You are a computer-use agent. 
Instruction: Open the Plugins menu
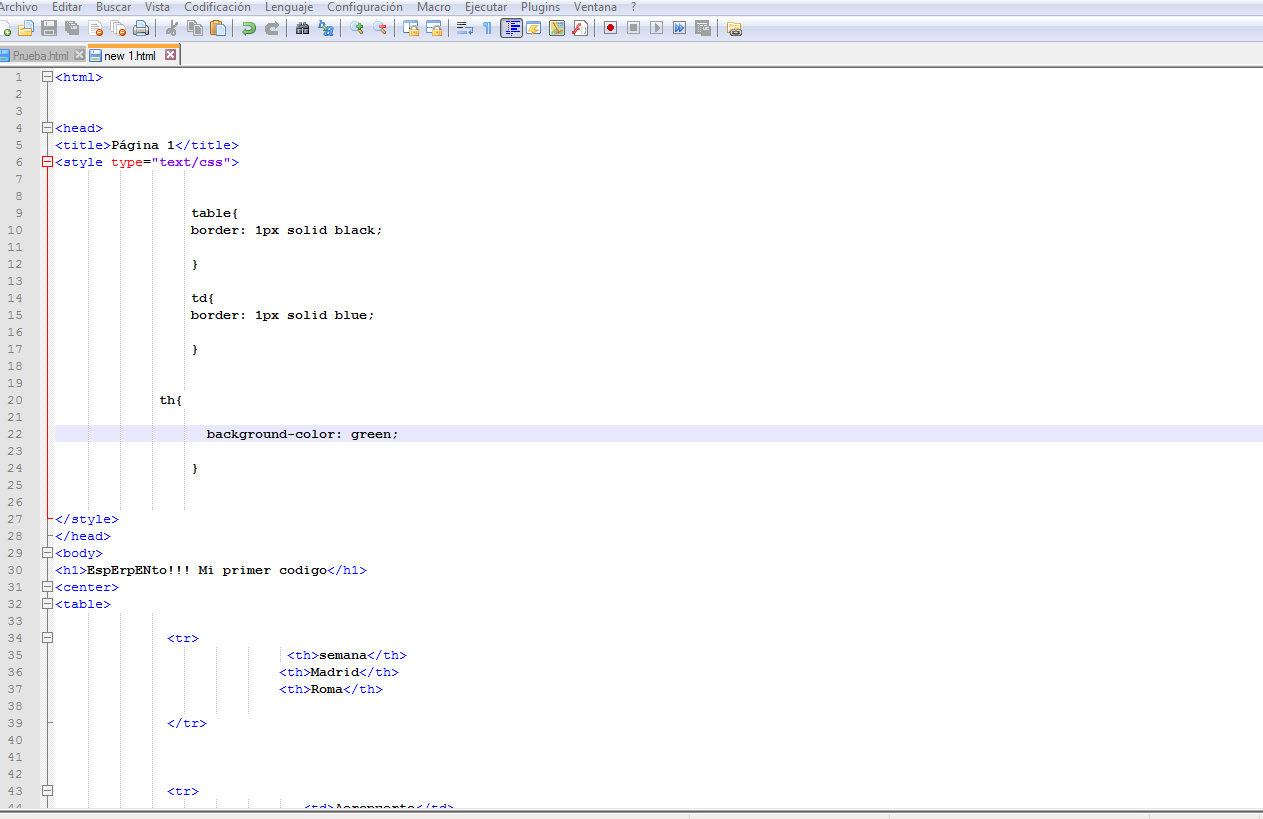[540, 7]
